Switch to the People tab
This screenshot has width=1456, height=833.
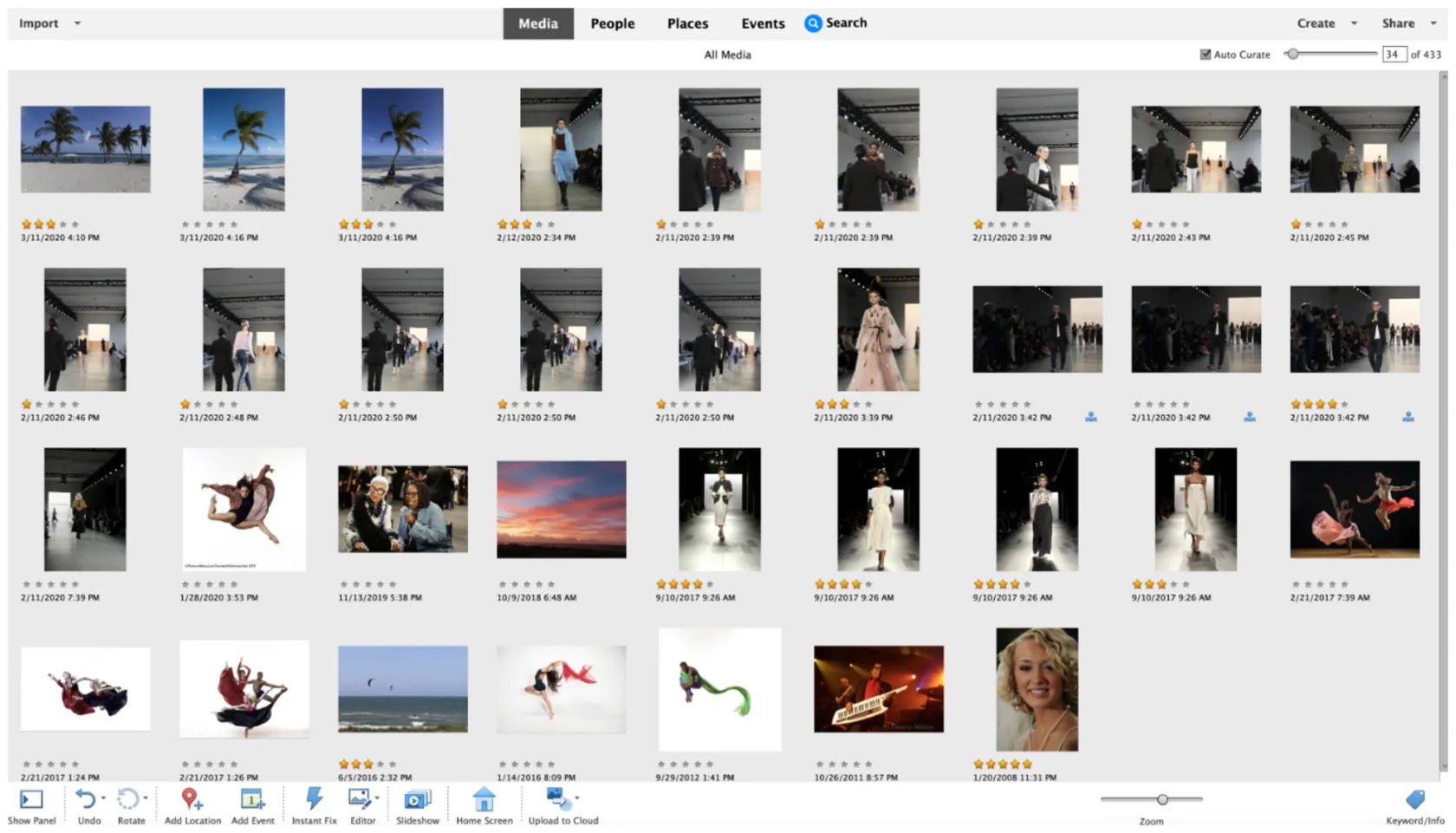(x=613, y=23)
